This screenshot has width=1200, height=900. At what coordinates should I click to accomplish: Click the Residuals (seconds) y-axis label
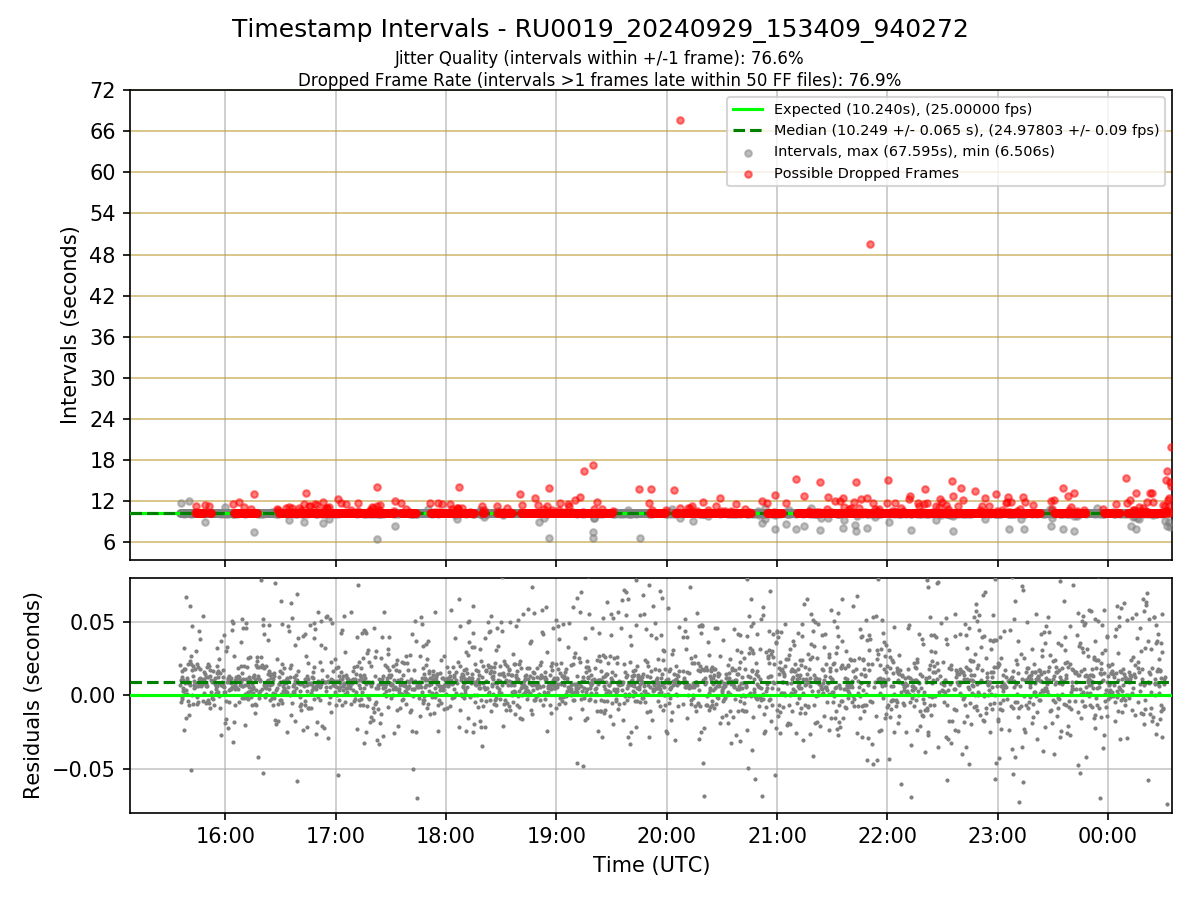33,695
